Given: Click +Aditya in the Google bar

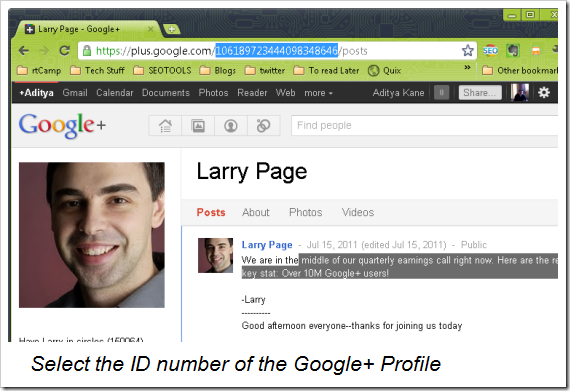Looking at the screenshot, I should pyautogui.click(x=36, y=93).
